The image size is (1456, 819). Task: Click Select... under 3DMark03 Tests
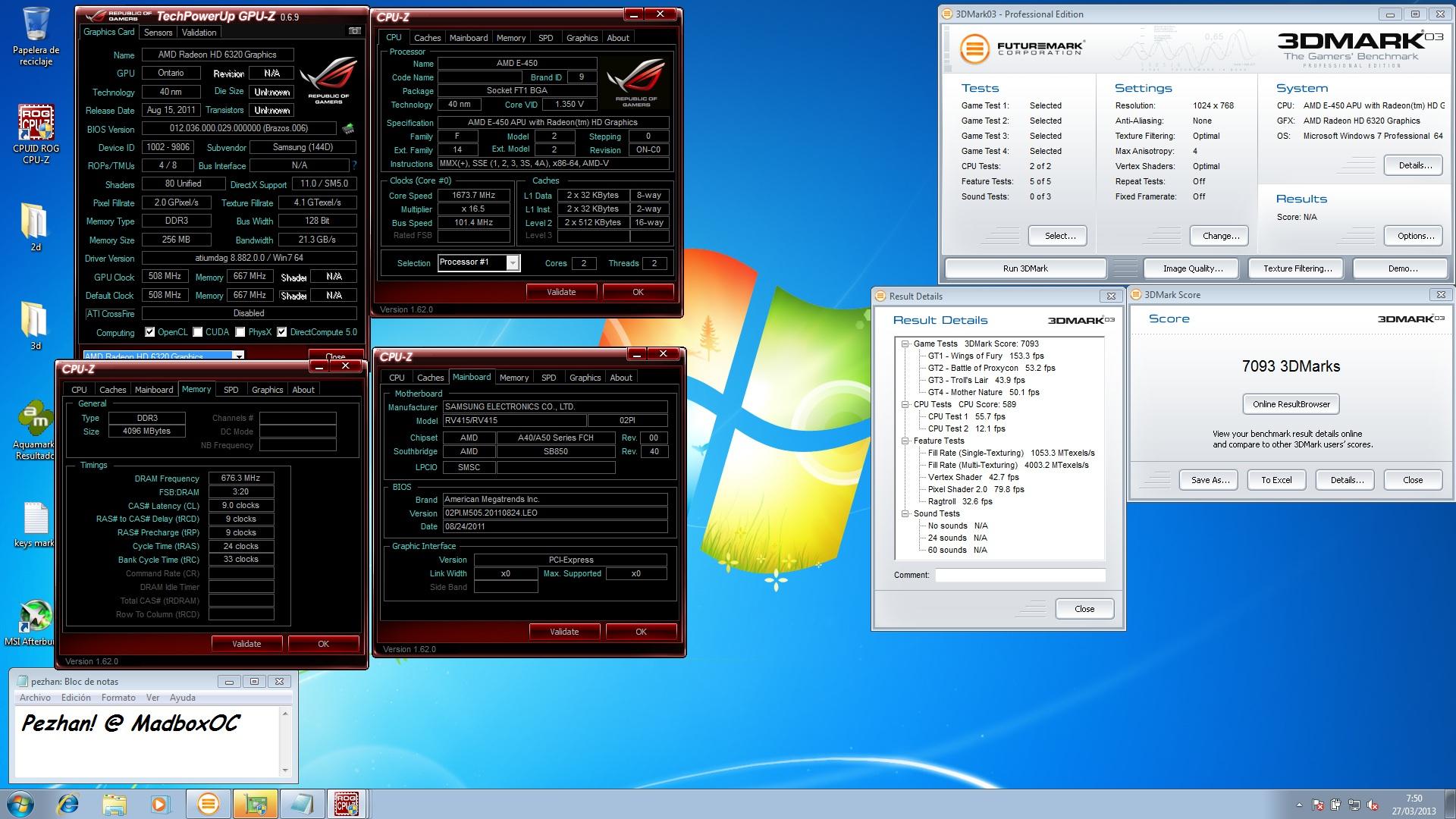point(1058,236)
